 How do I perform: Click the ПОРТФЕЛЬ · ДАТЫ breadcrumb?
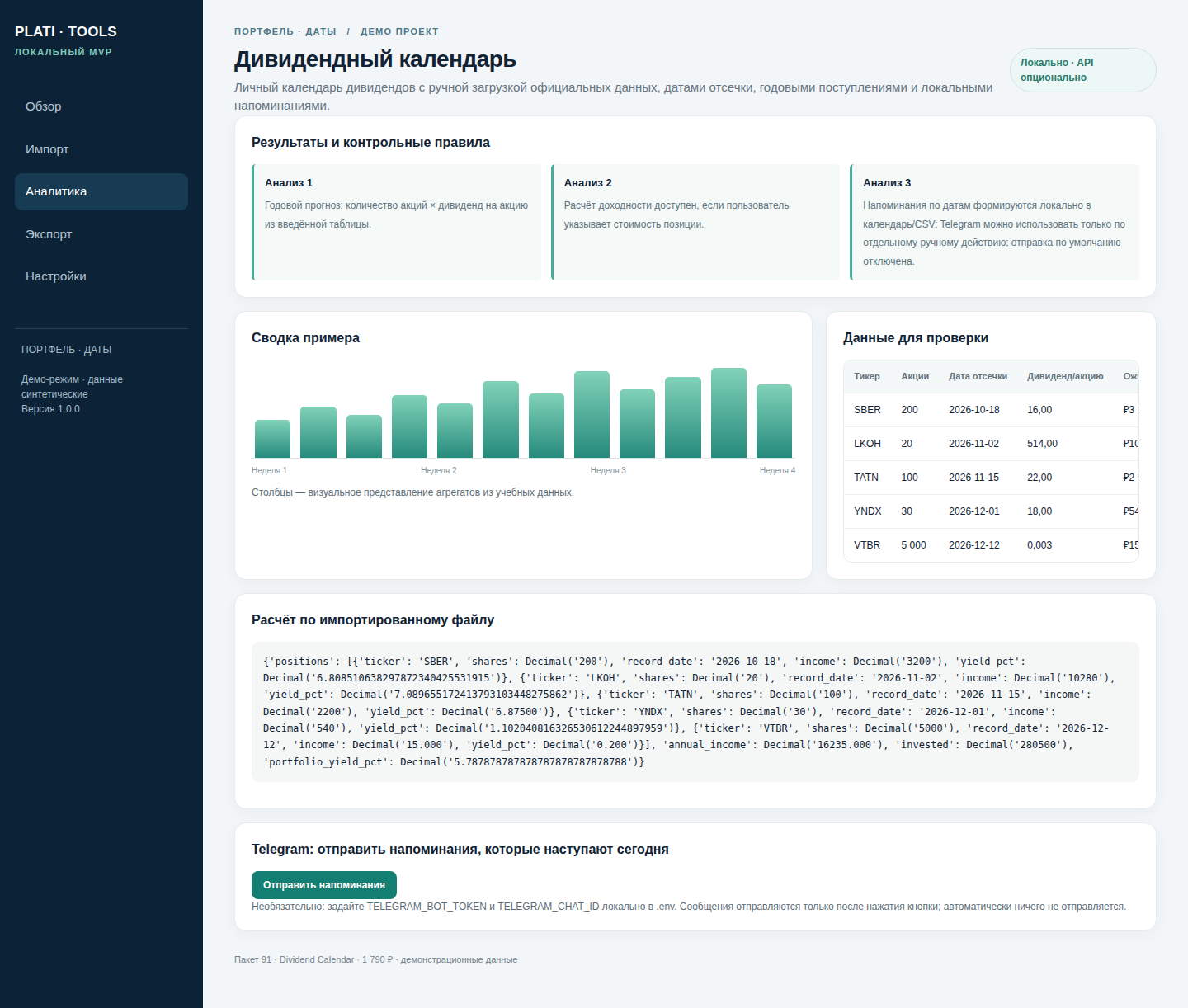click(285, 31)
